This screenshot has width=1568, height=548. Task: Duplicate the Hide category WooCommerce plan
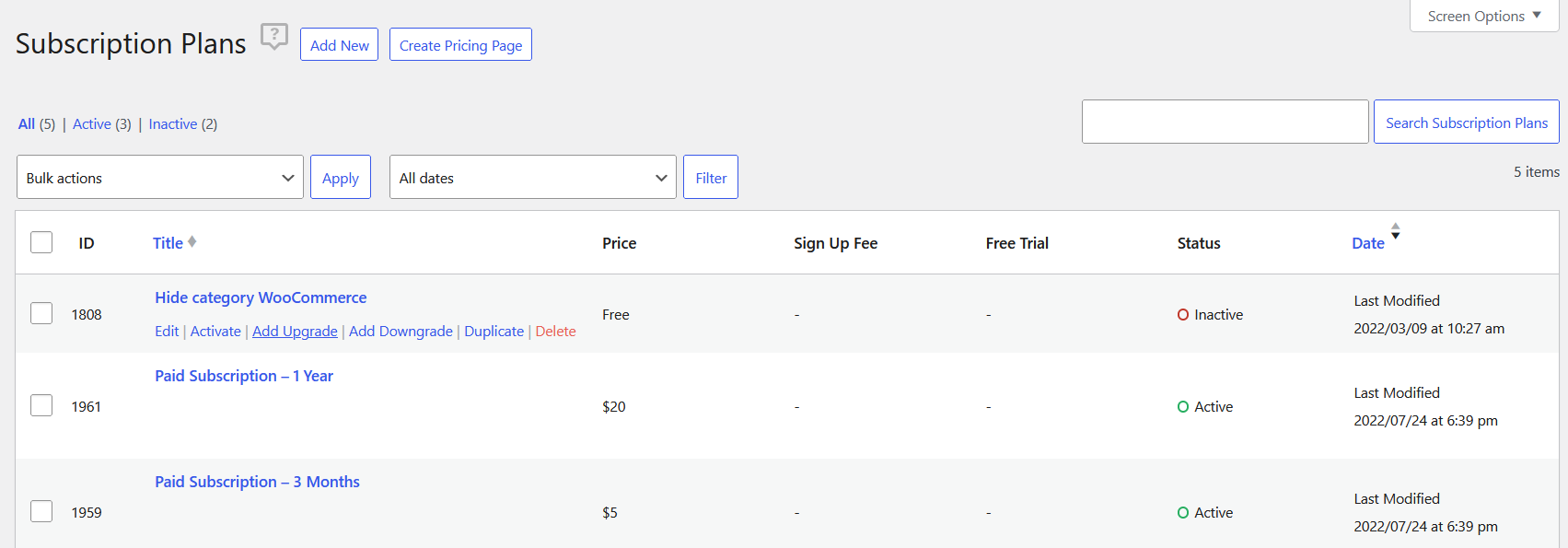(x=494, y=331)
